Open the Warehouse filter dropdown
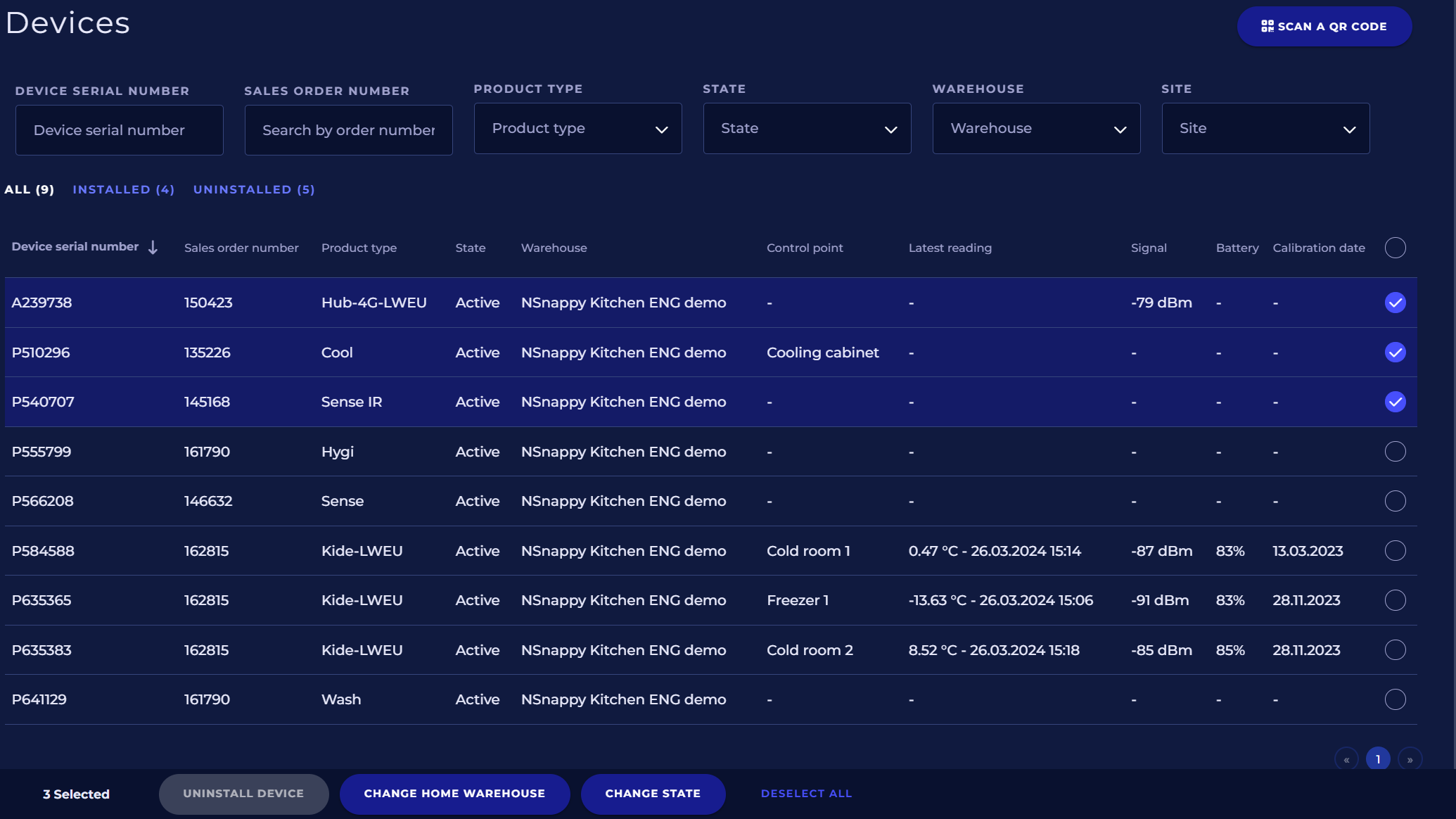 1036,129
